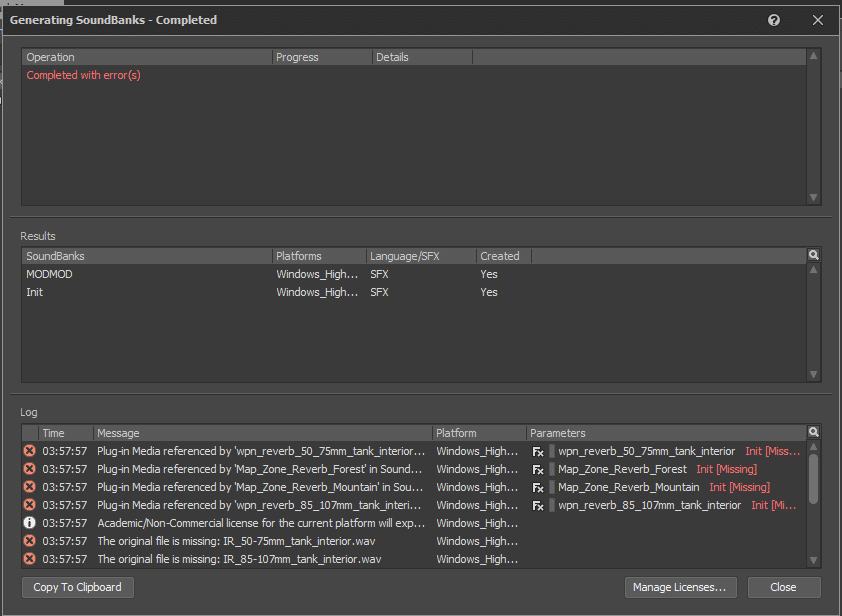Click scroll up arrow in Results panel
This screenshot has height=616, width=842.
click(x=814, y=270)
